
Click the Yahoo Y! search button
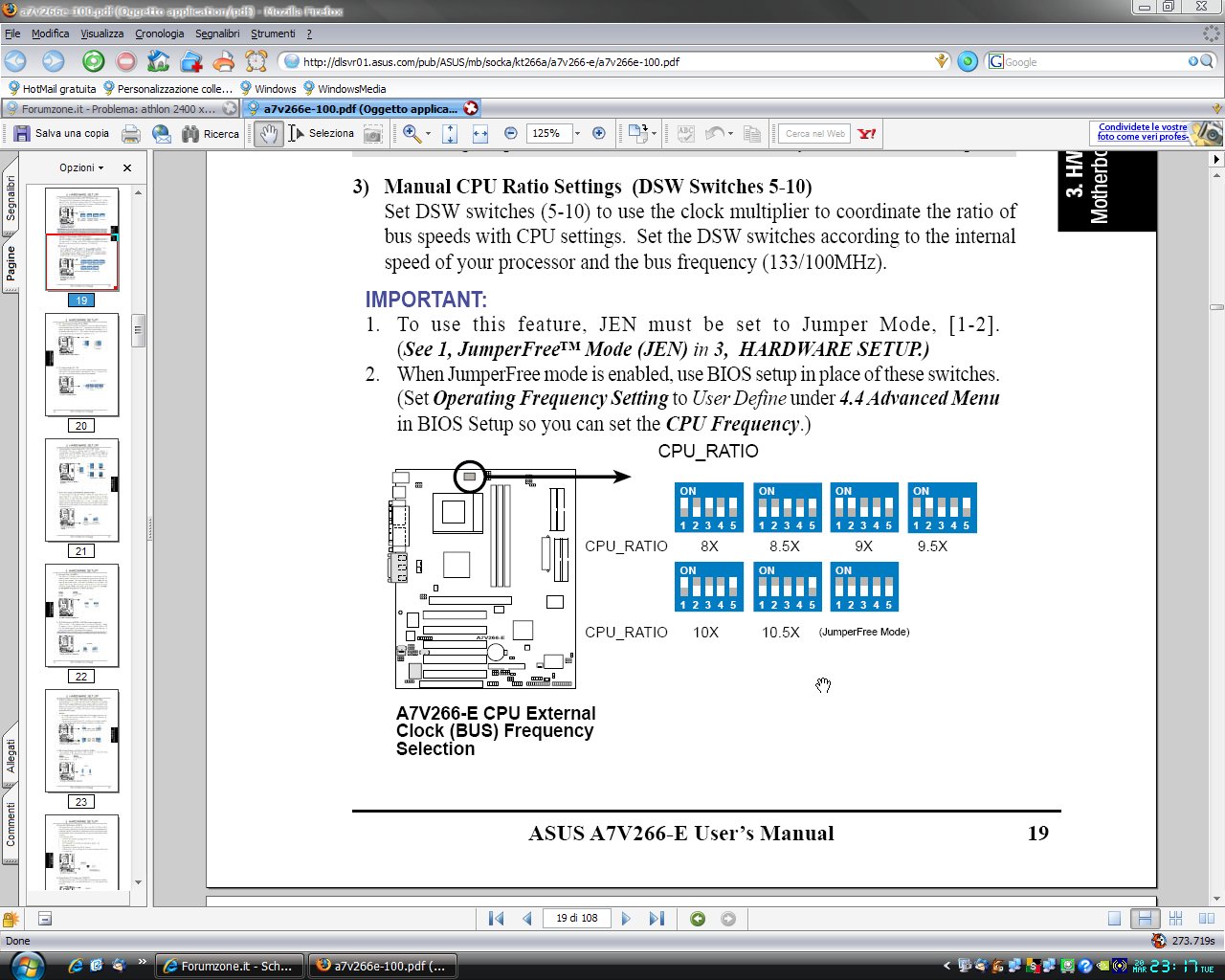coord(866,134)
